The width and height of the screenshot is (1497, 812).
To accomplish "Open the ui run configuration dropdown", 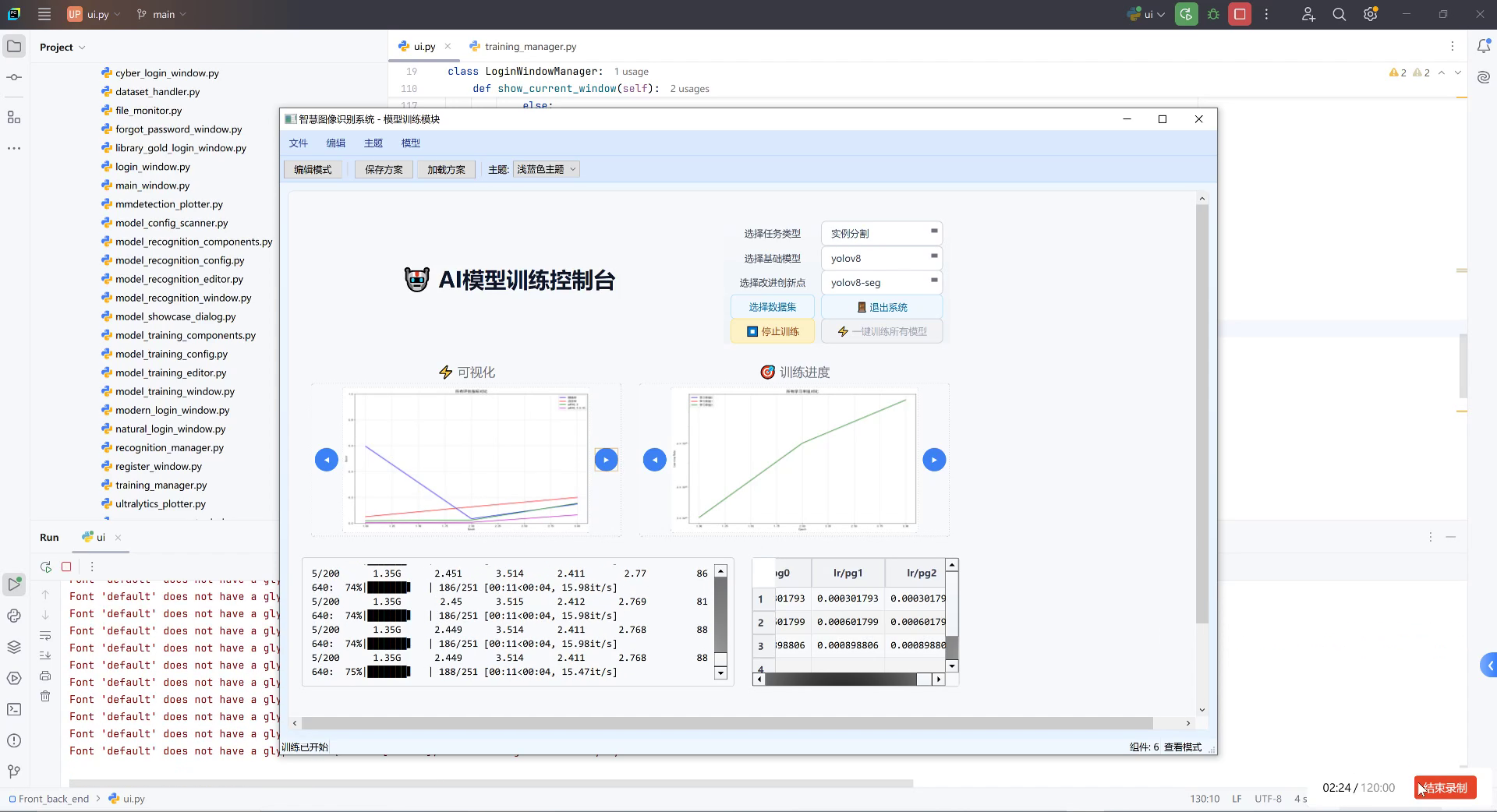I will (x=1145, y=14).
